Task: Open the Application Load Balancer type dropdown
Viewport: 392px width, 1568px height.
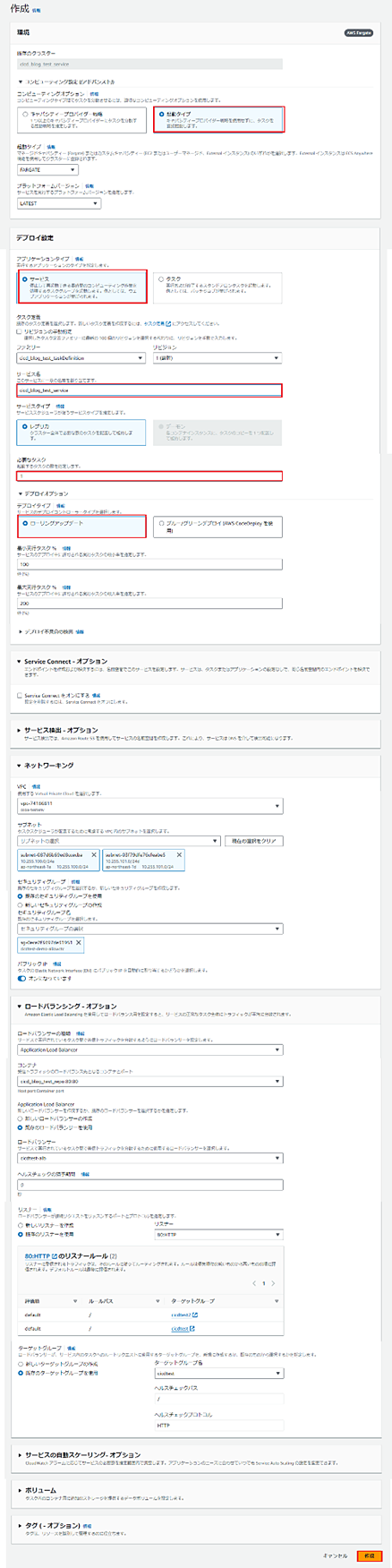Action: 150,1050
